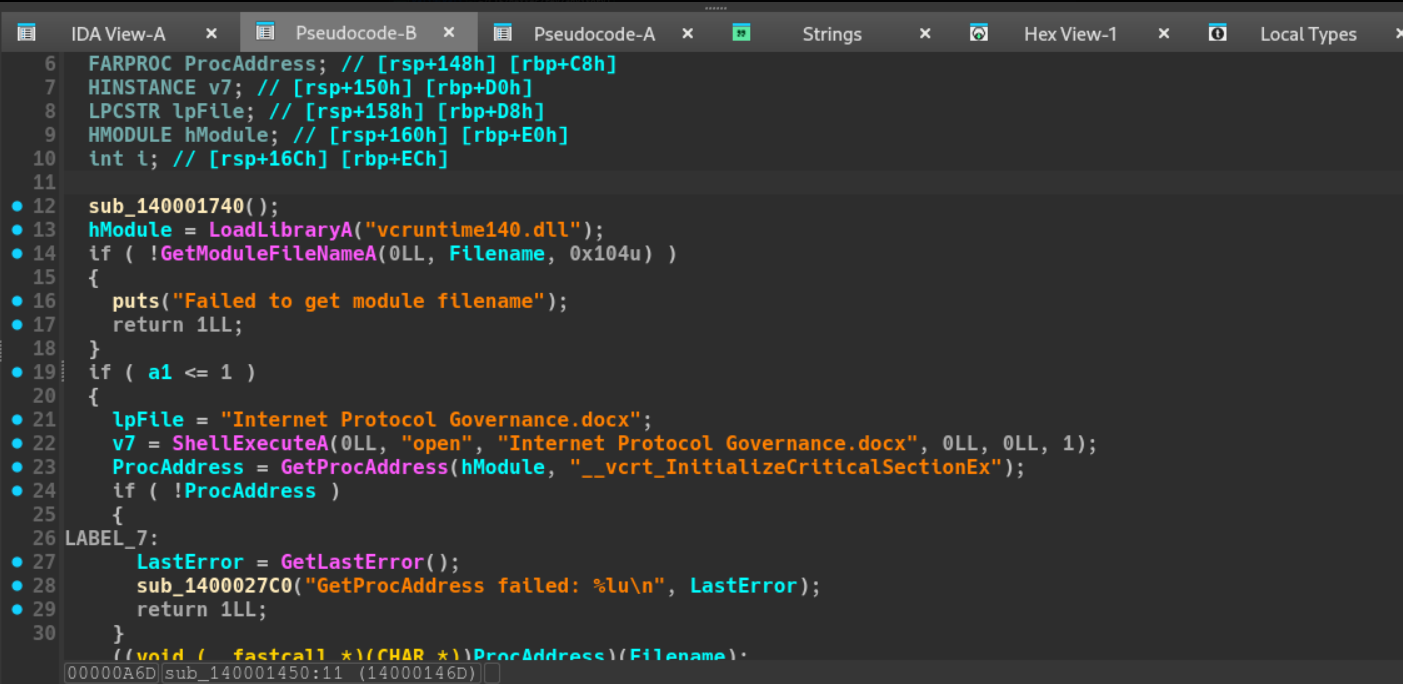Click the Local Types tab icon
1403x684 pixels.
tap(1217, 33)
